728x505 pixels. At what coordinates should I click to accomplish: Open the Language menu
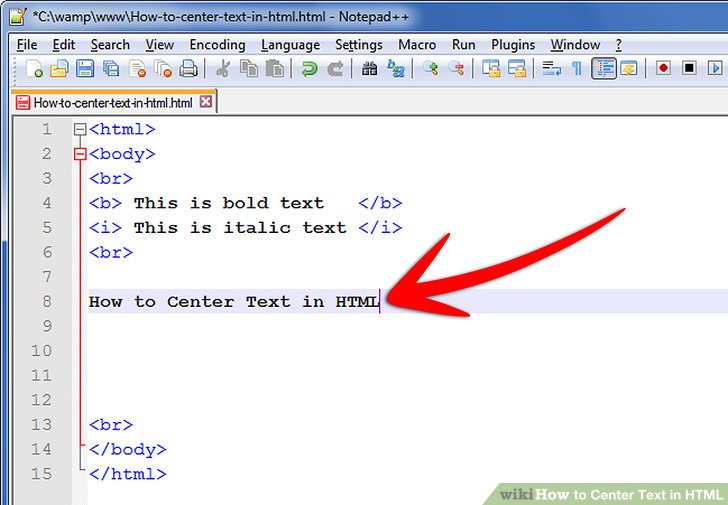(290, 45)
